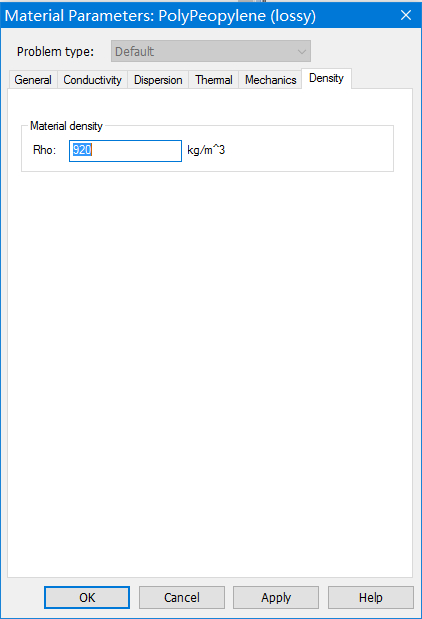Viewport: 422px width, 619px height.
Task: Apply the material density value
Action: (276, 597)
